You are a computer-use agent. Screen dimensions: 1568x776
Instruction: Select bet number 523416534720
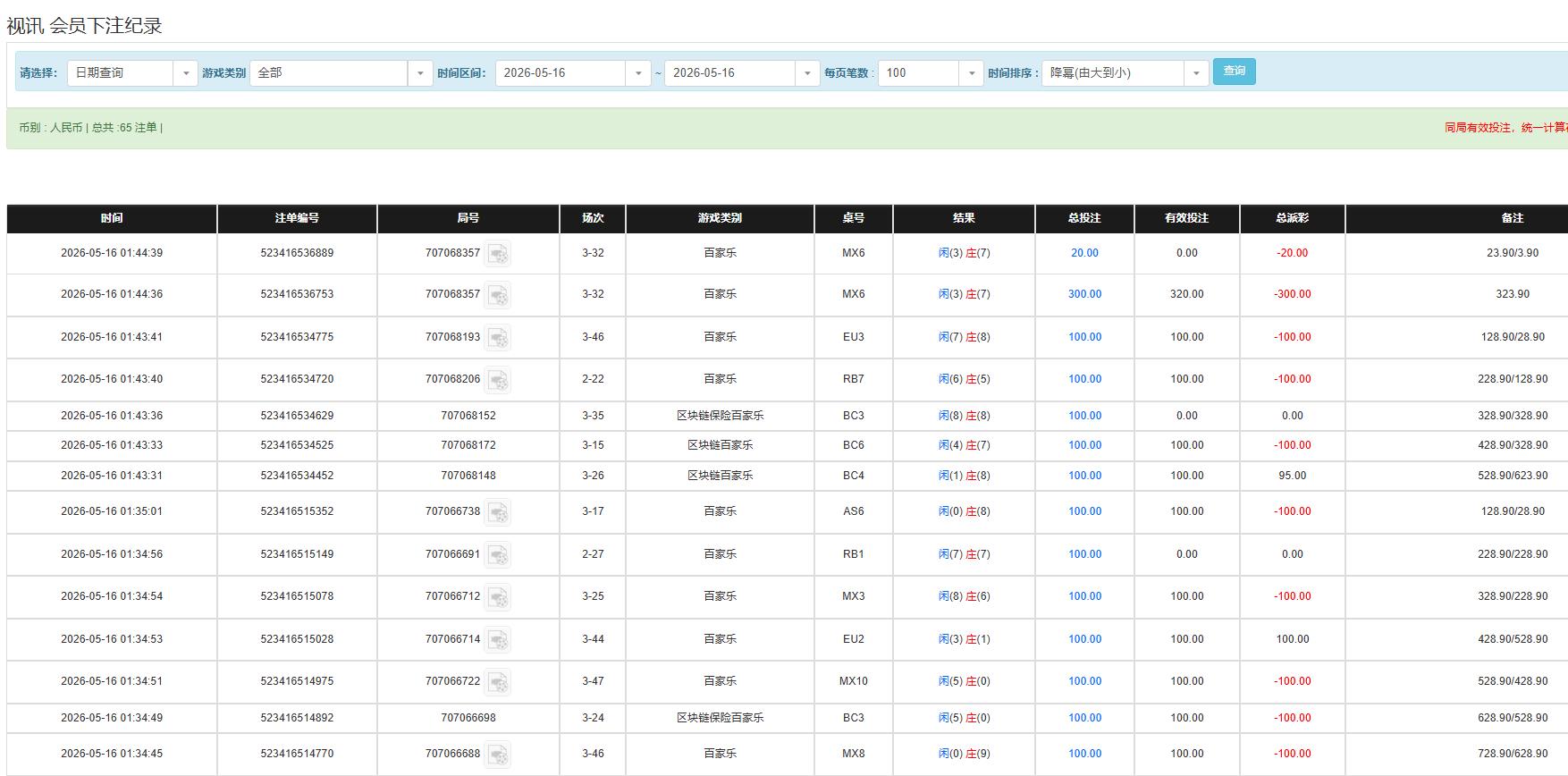pos(297,379)
